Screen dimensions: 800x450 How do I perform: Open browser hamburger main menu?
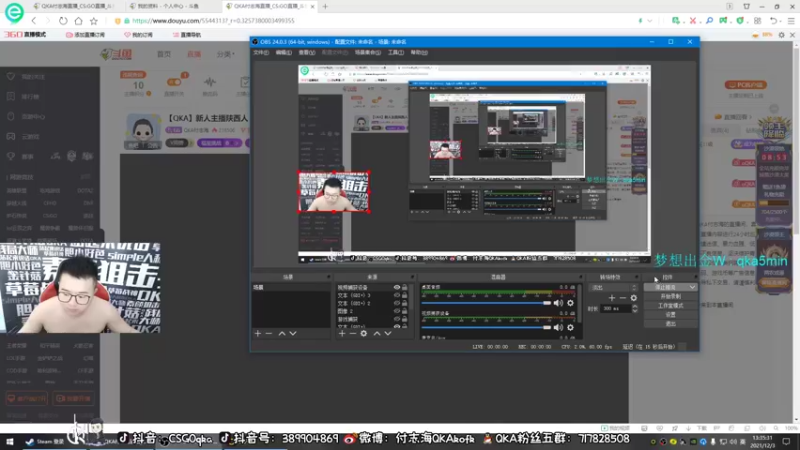(791, 21)
